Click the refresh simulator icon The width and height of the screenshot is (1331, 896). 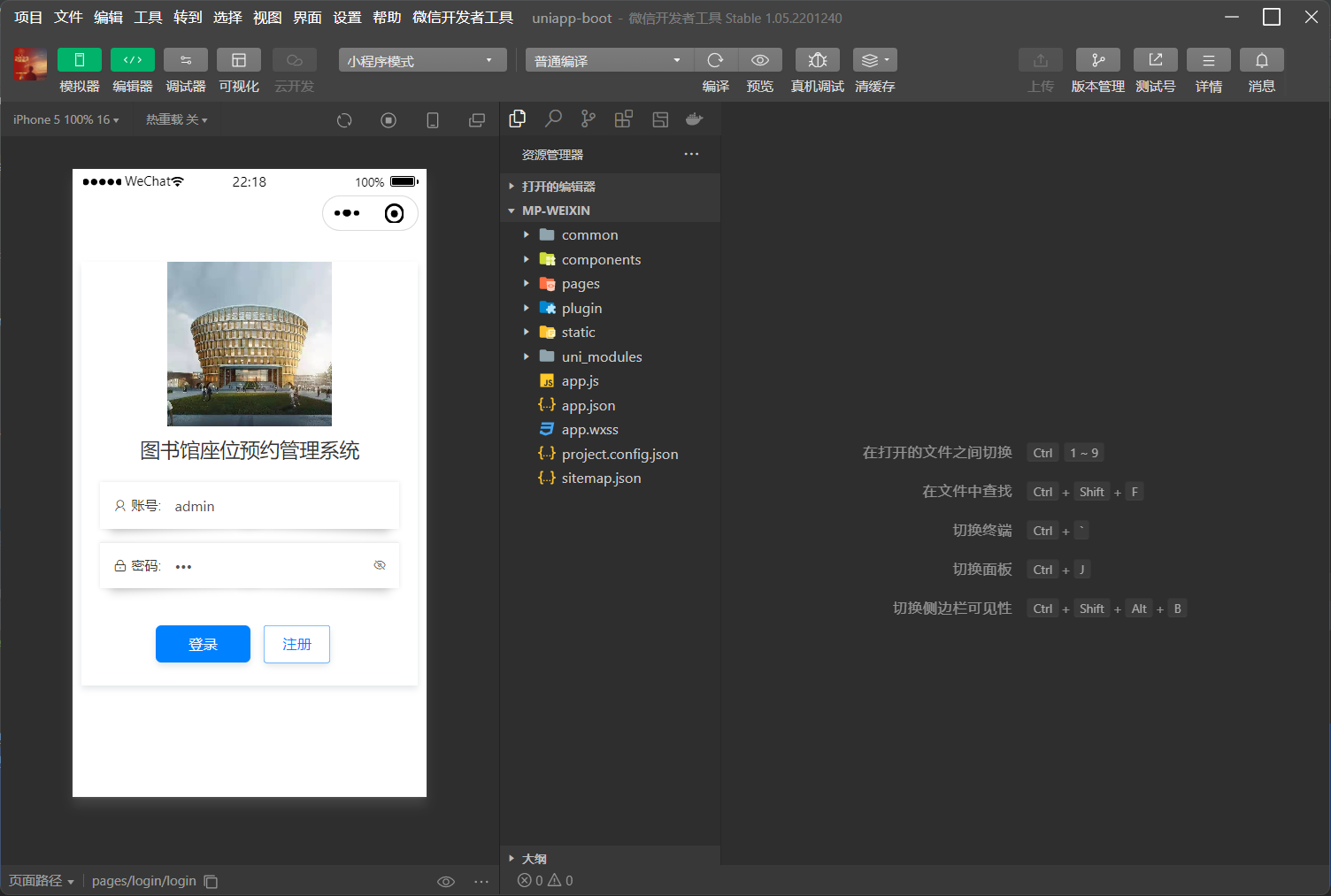(x=344, y=120)
